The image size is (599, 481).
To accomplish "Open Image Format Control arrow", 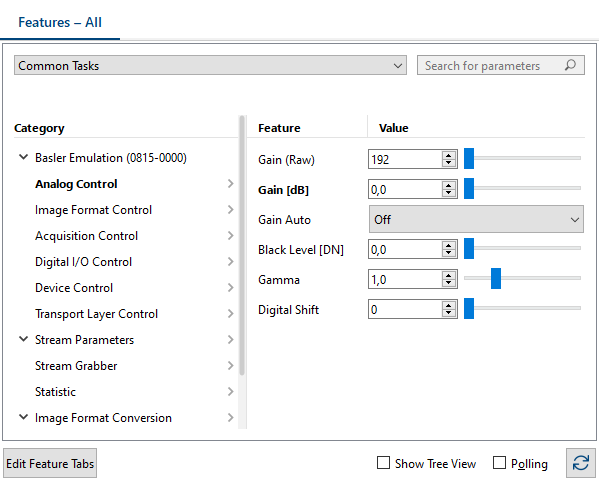I will pos(230,210).
